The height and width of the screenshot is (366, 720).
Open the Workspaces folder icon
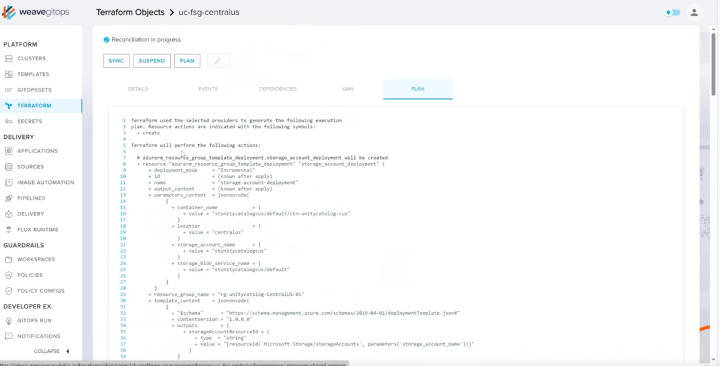pyautogui.click(x=9, y=259)
